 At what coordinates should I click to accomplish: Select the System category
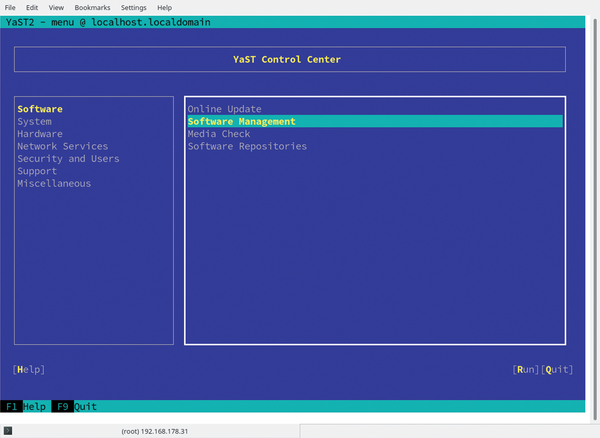pos(34,122)
